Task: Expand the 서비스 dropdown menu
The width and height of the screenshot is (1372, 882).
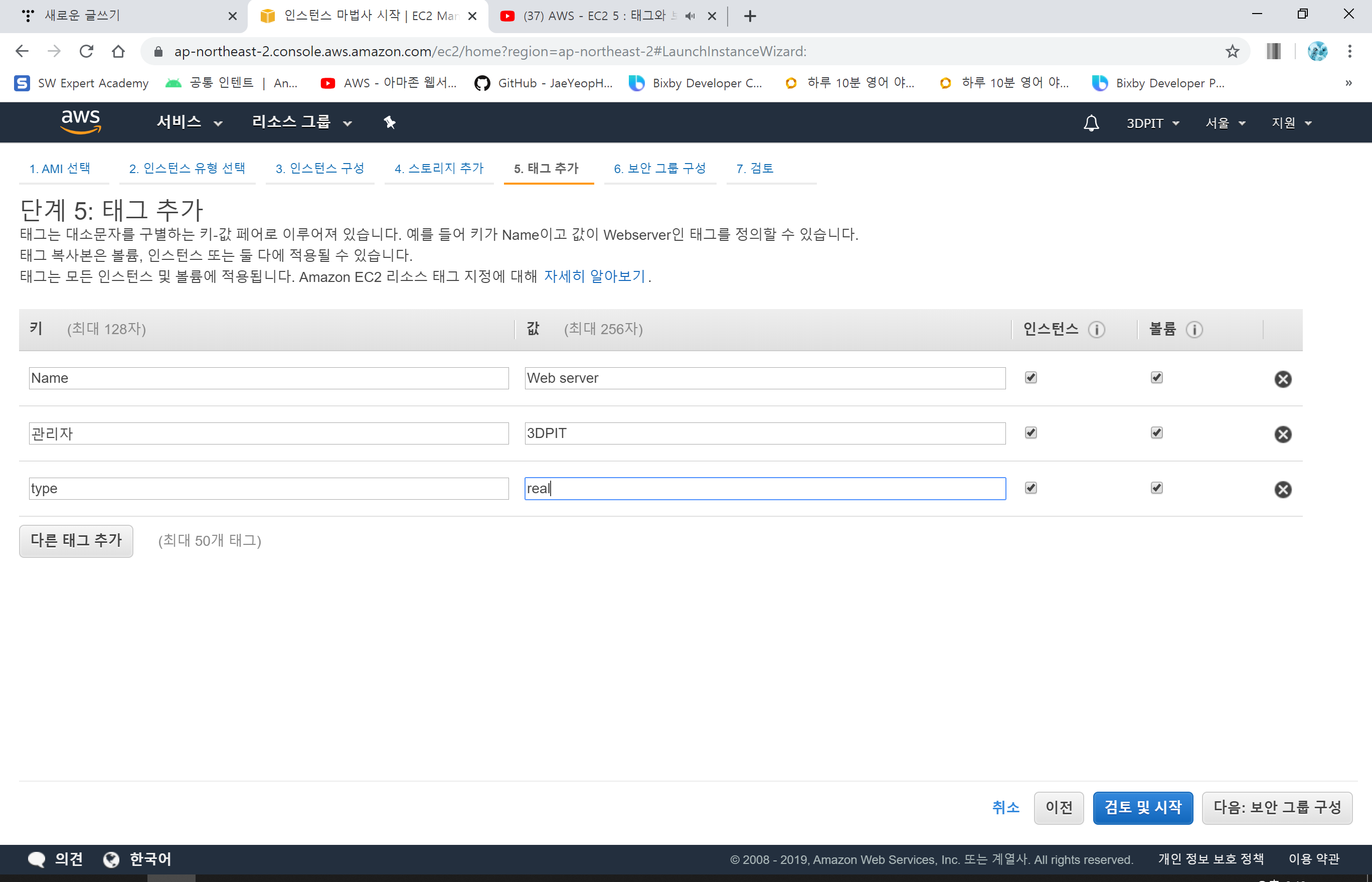Action: coord(189,122)
